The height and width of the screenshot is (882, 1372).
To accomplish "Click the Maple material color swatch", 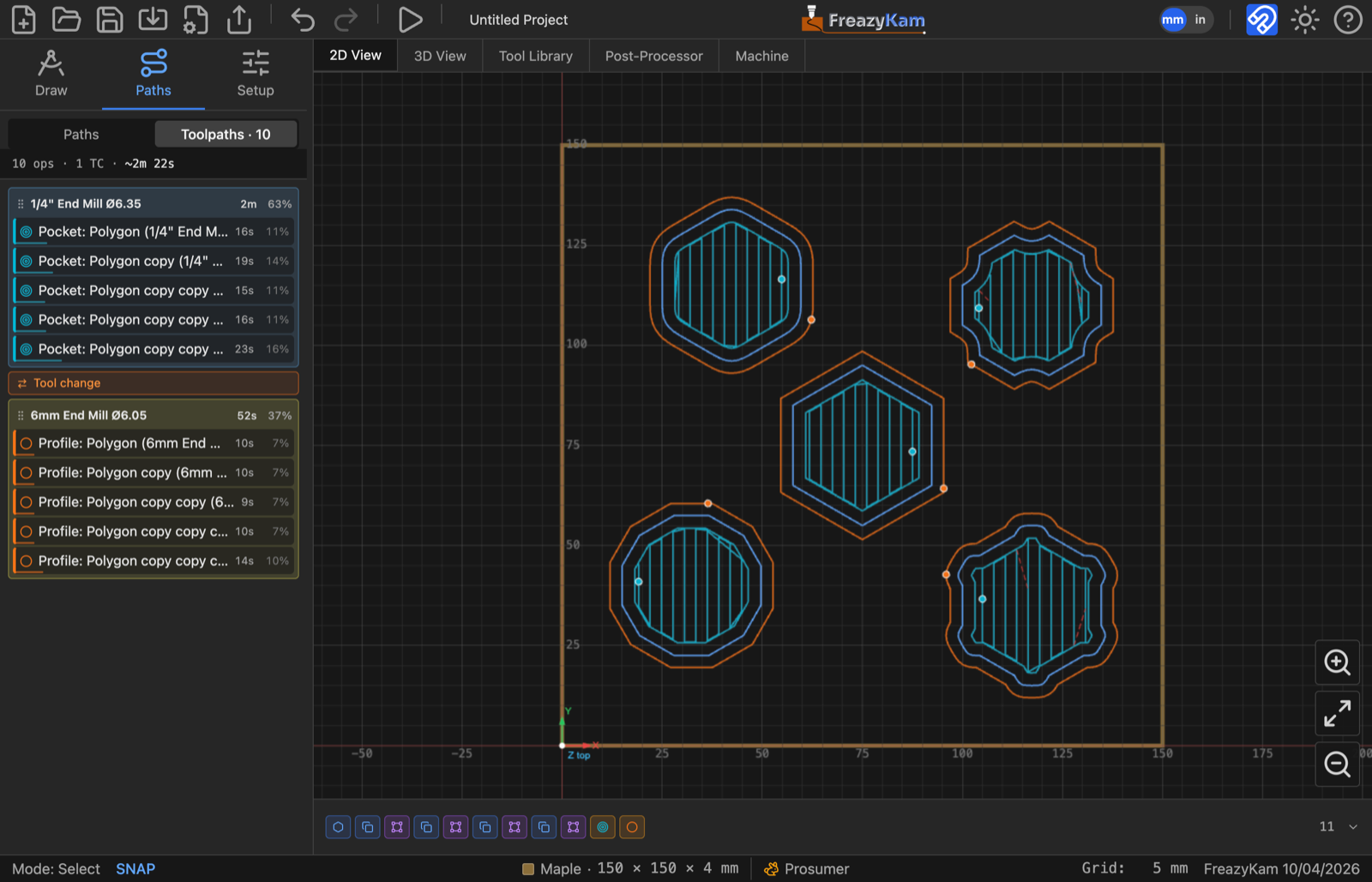I will click(x=528, y=869).
